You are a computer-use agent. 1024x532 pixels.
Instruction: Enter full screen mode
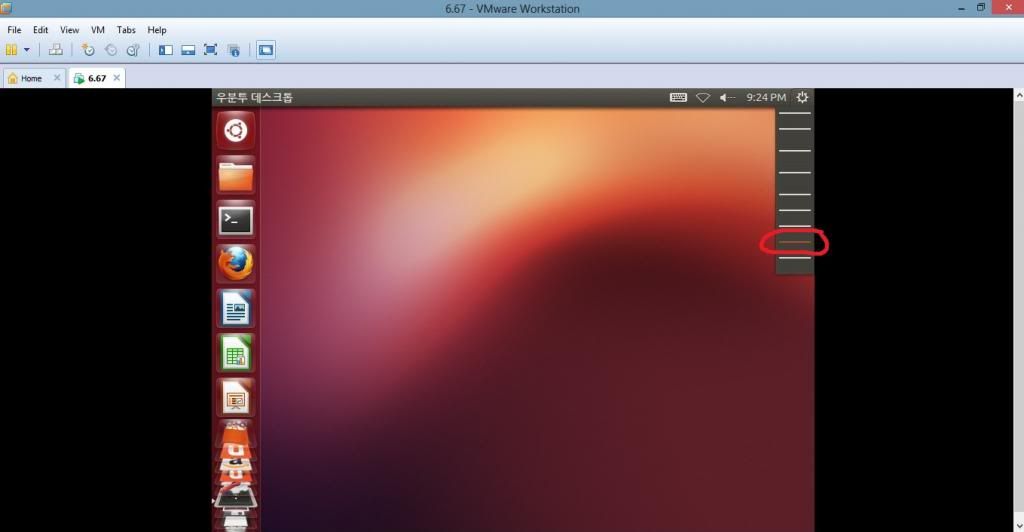click(210, 50)
